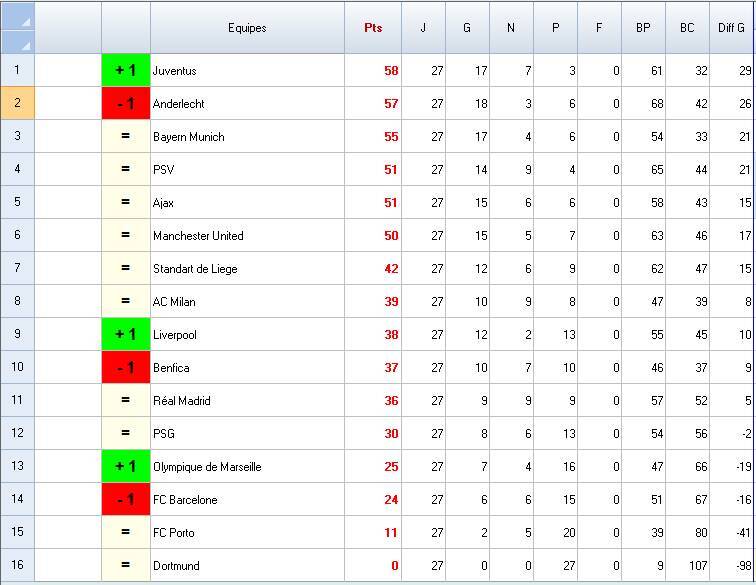This screenshot has height=585, width=756.
Task: Click the equals sign indicator for Bayern Munich
Action: [126, 137]
